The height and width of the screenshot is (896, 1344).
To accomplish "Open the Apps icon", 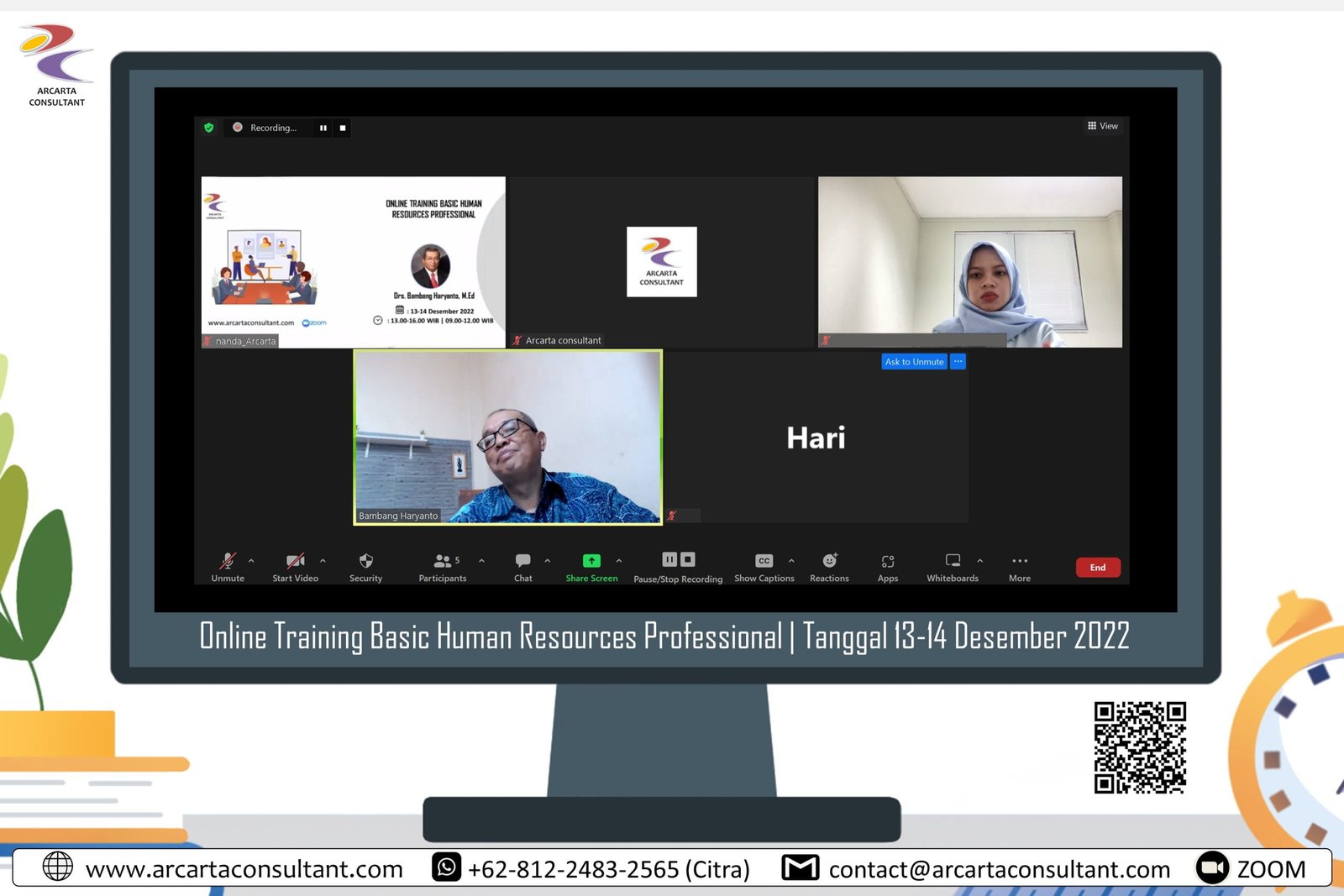I will coord(888,562).
